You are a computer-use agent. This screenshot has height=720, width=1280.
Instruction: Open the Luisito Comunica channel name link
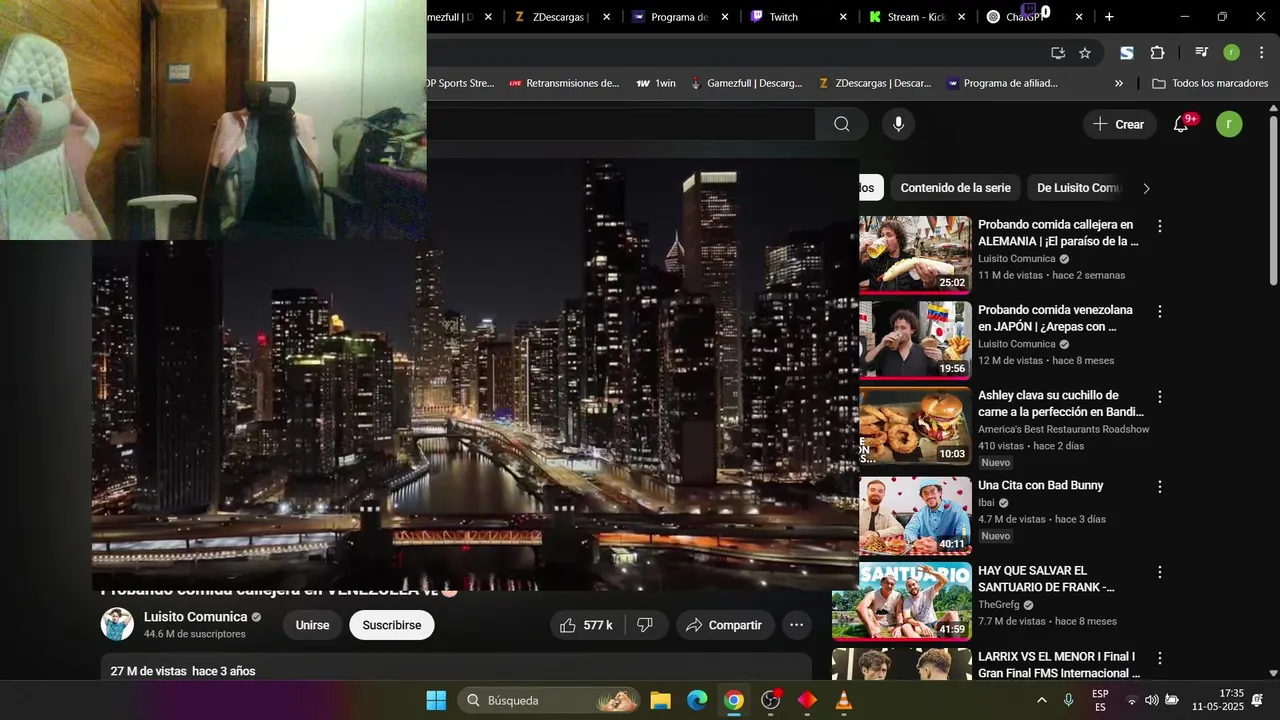(195, 617)
